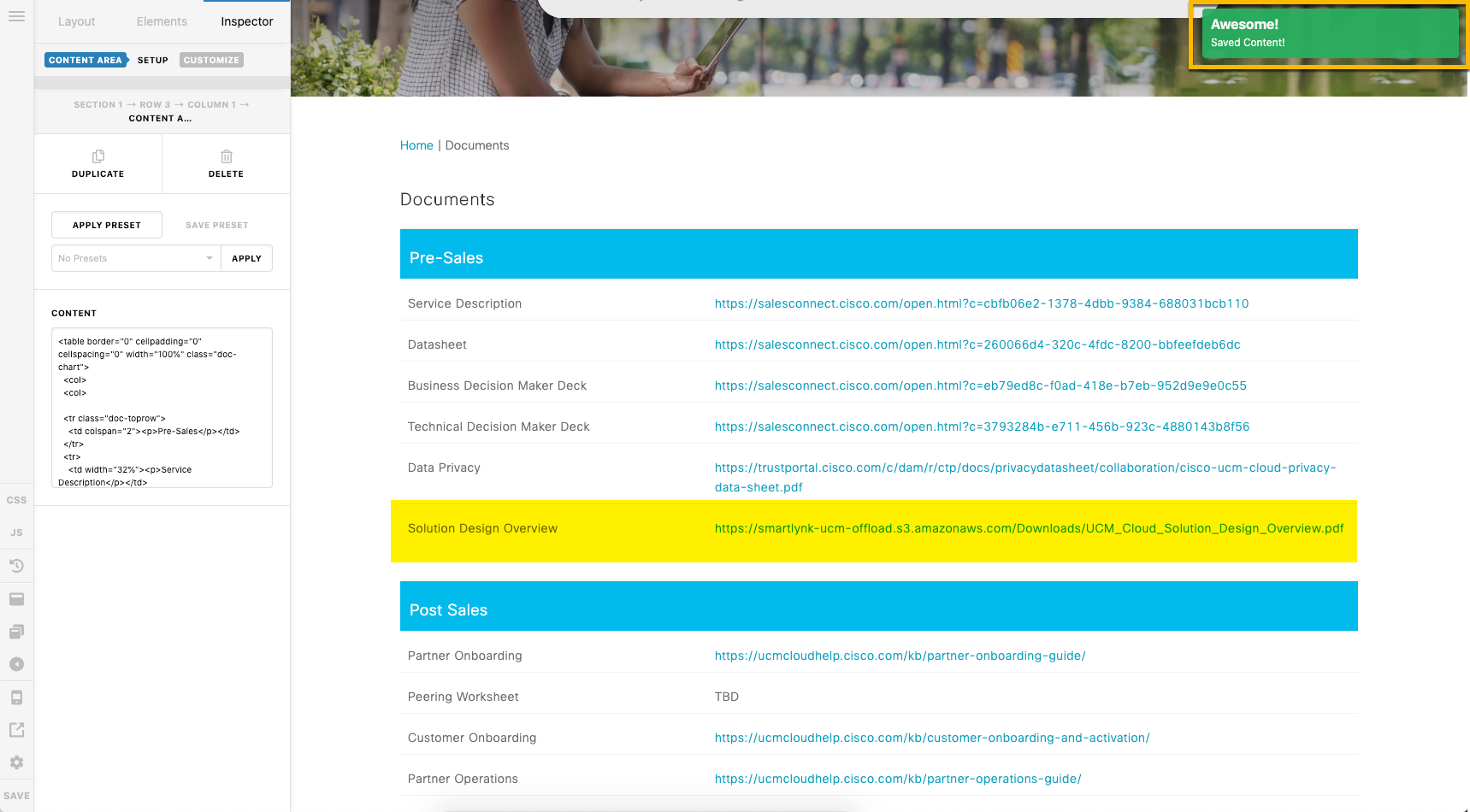Click ROW 3 in the breadcrumb path
The width and height of the screenshot is (1470, 812).
(155, 104)
